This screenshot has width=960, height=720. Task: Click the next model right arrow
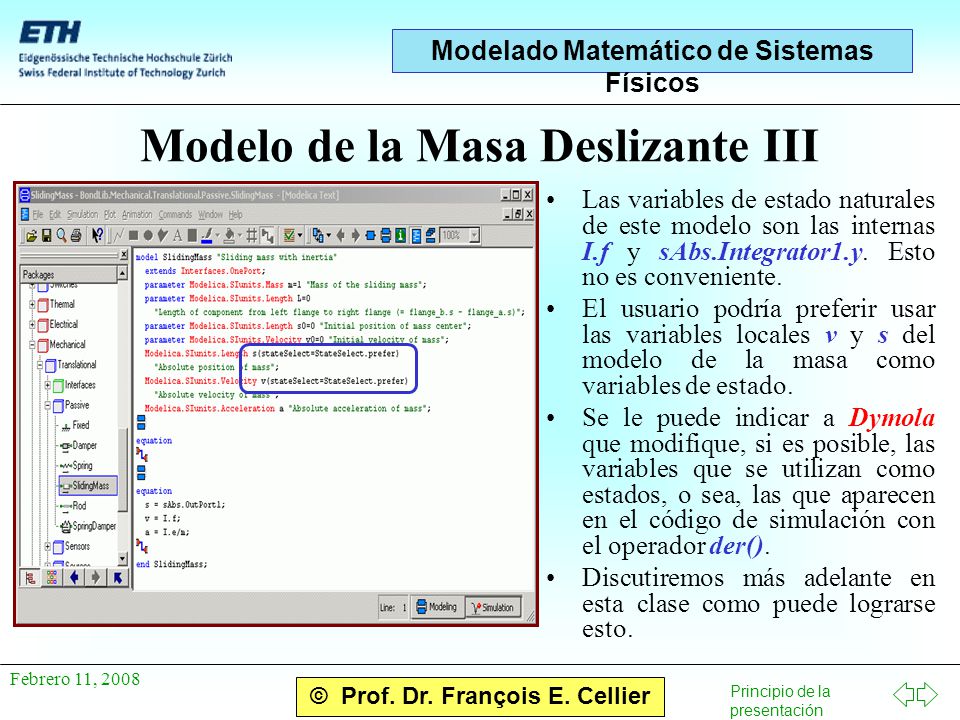point(356,235)
